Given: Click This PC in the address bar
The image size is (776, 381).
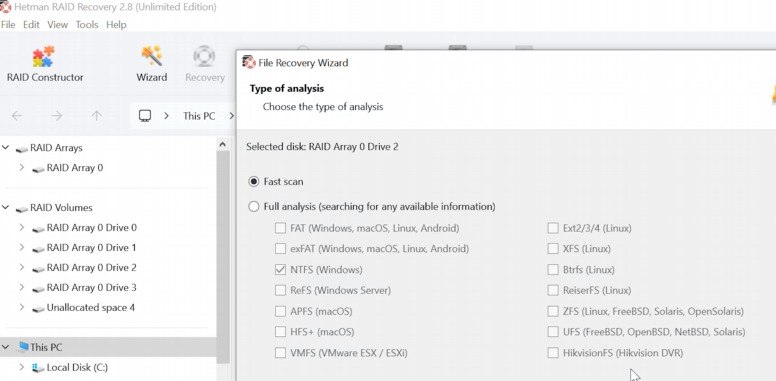Looking at the screenshot, I should [199, 116].
